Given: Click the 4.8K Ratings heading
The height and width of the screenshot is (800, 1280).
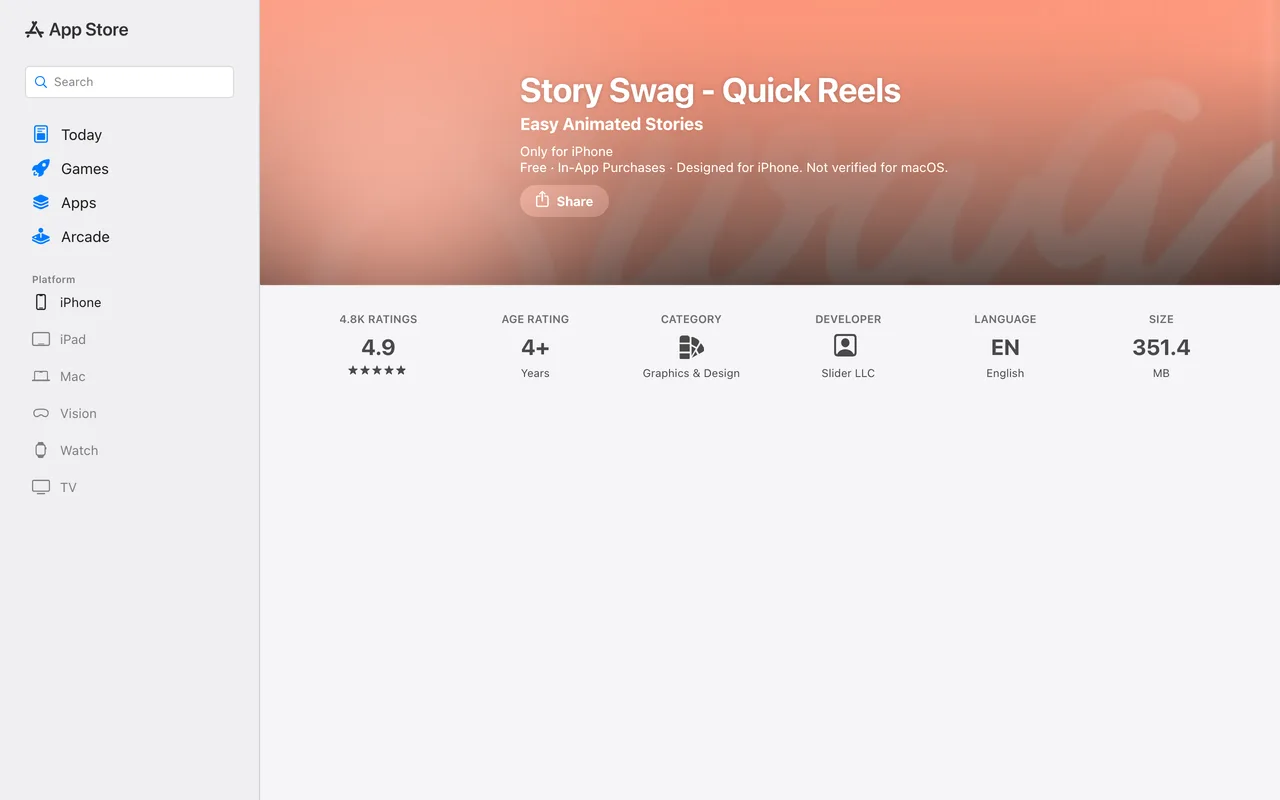Looking at the screenshot, I should coord(378,319).
